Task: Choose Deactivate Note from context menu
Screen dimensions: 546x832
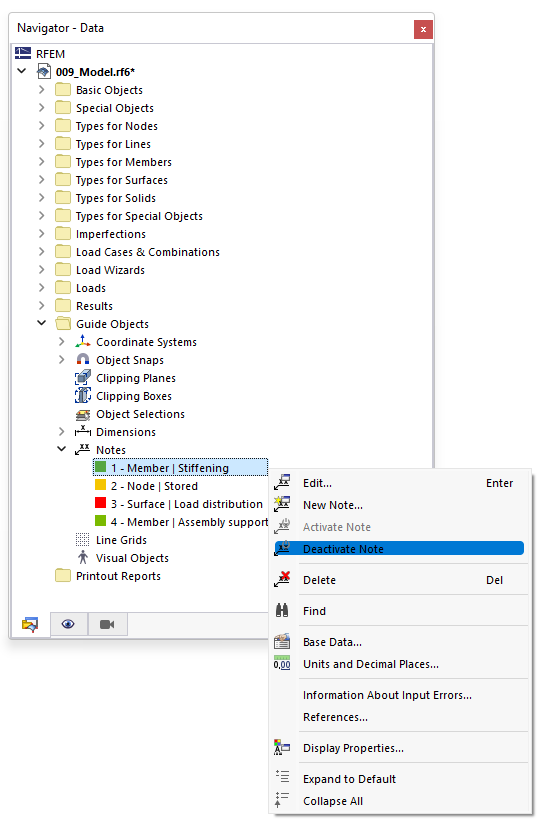Action: point(399,549)
